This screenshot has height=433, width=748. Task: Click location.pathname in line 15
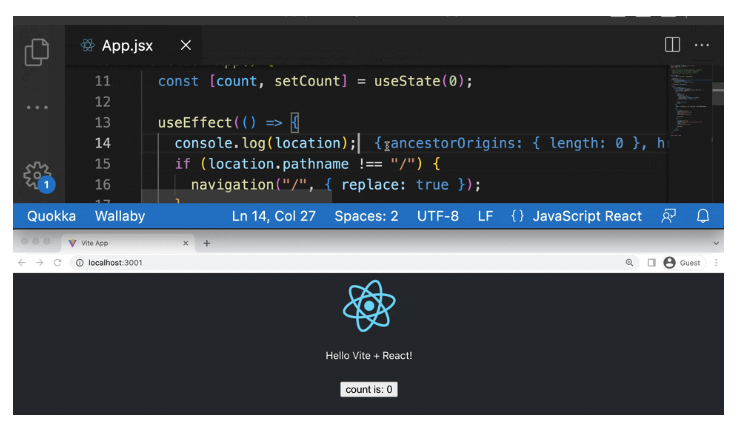279,164
